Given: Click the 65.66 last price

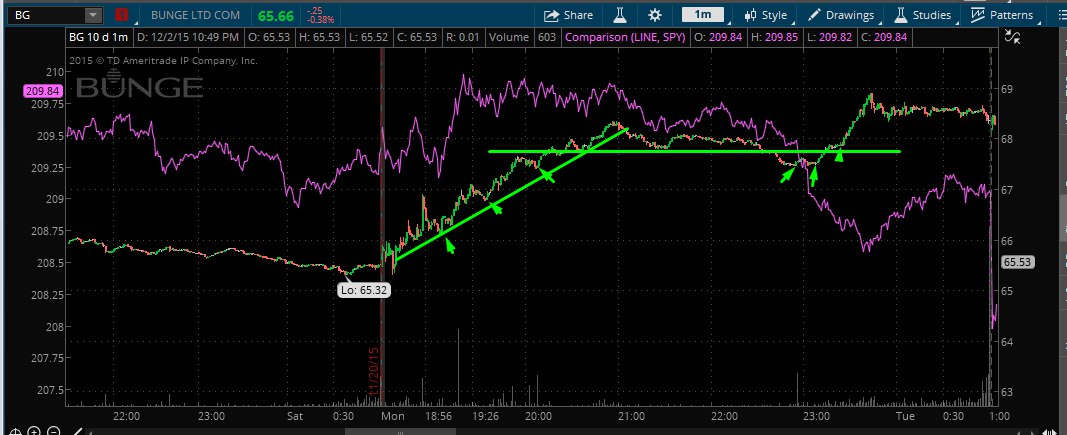Looking at the screenshot, I should [274, 14].
